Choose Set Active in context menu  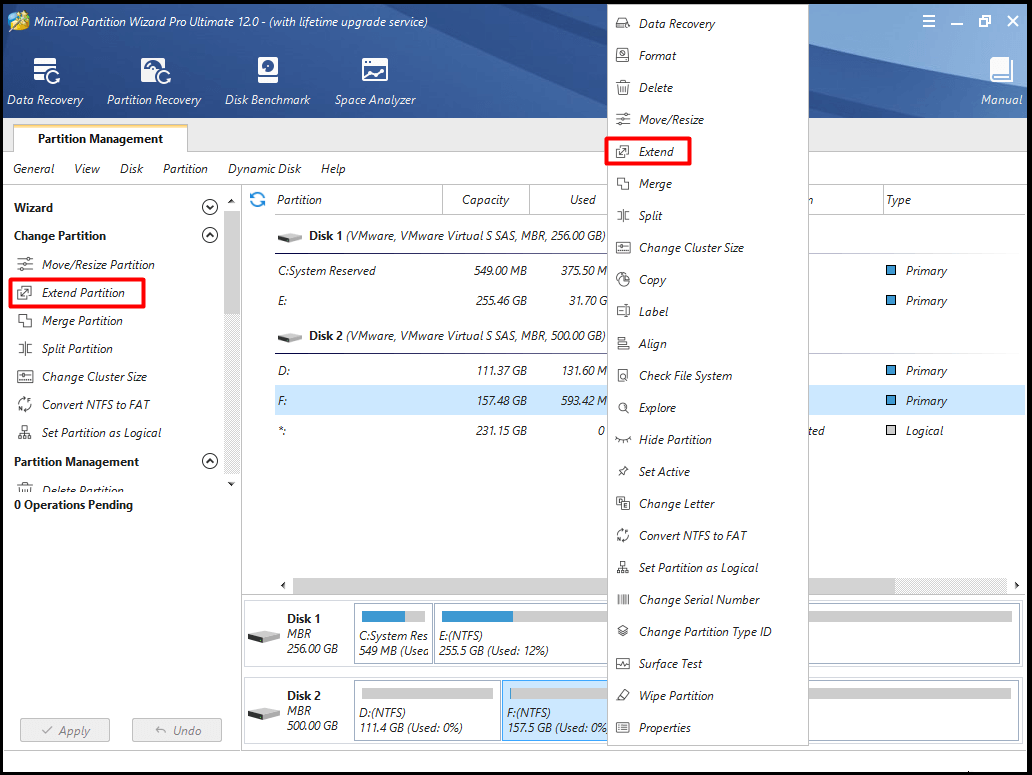(708, 472)
